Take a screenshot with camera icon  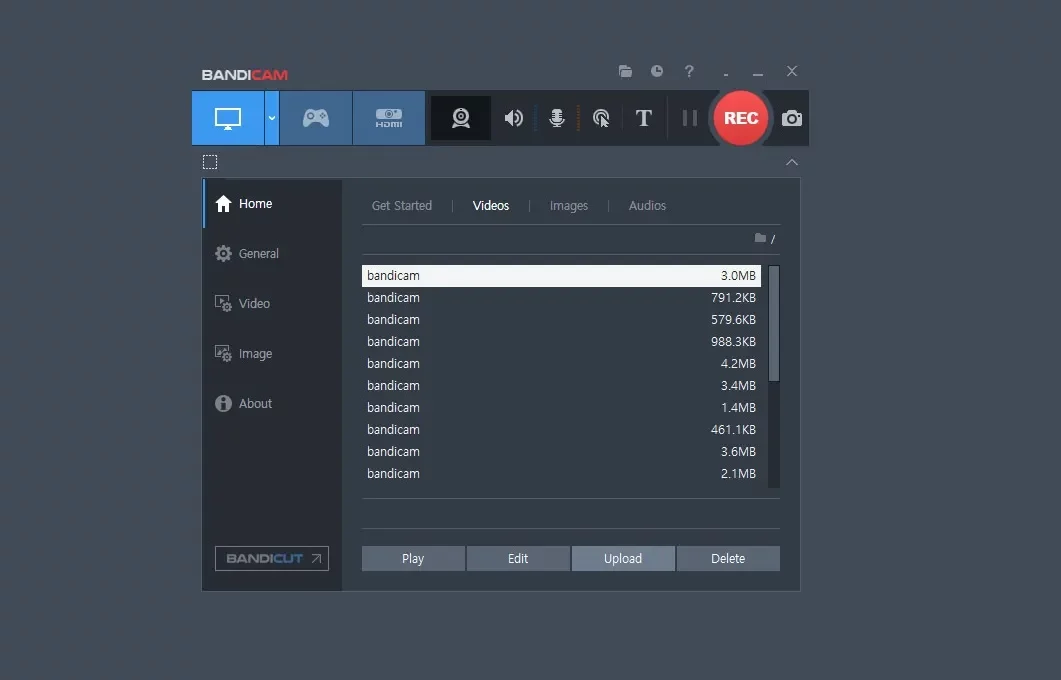pyautogui.click(x=792, y=118)
